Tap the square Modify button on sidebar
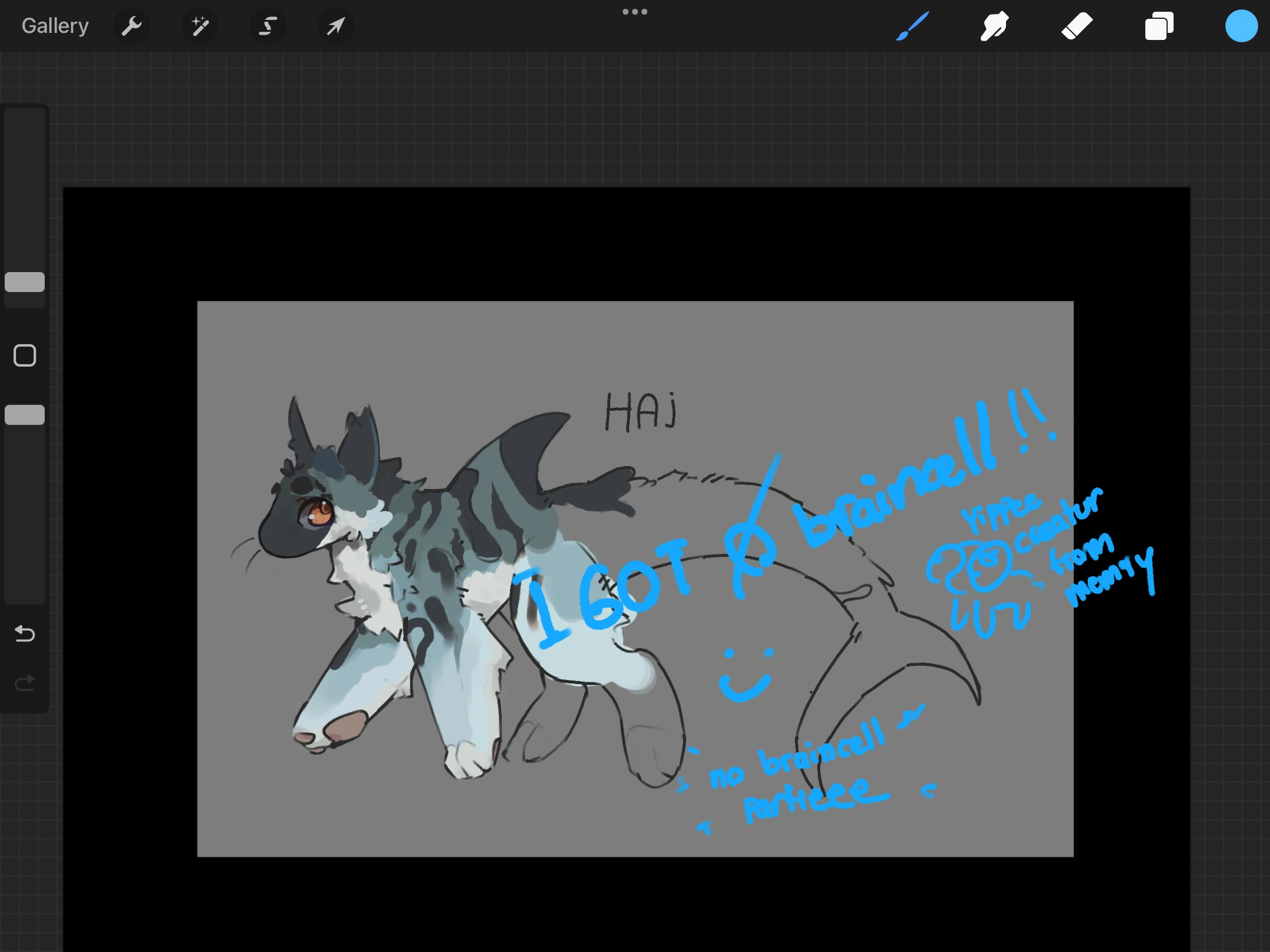This screenshot has width=1270, height=952. coord(24,355)
